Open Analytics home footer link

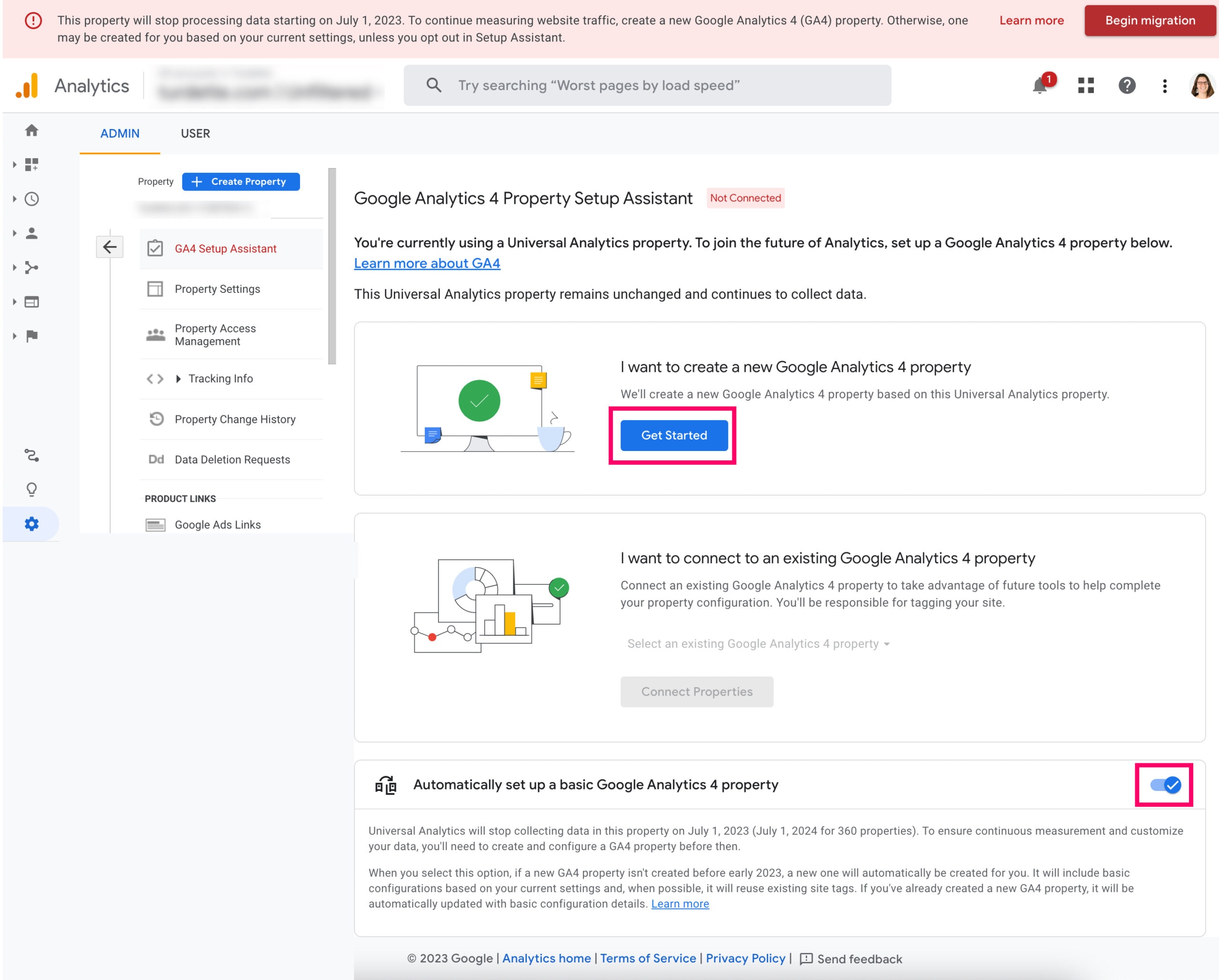[546, 959]
